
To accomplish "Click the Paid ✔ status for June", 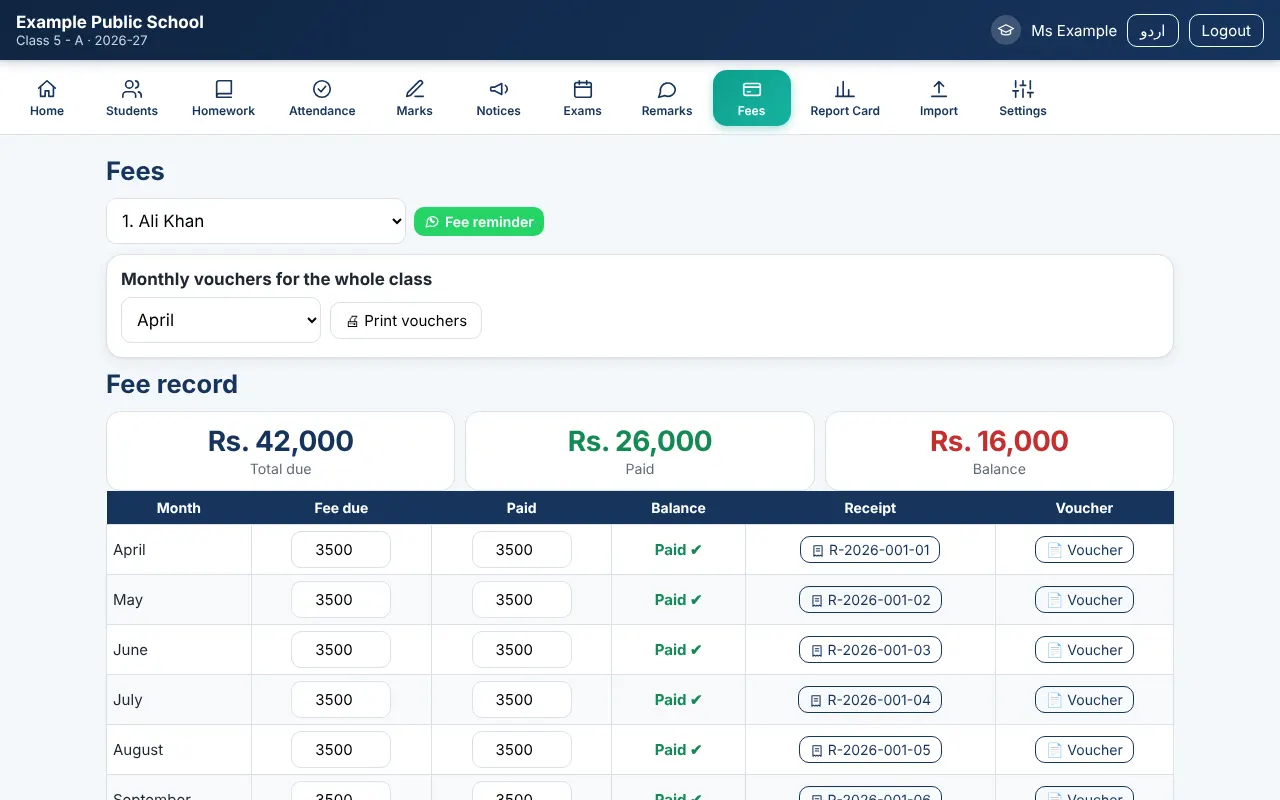I will click(678, 650).
